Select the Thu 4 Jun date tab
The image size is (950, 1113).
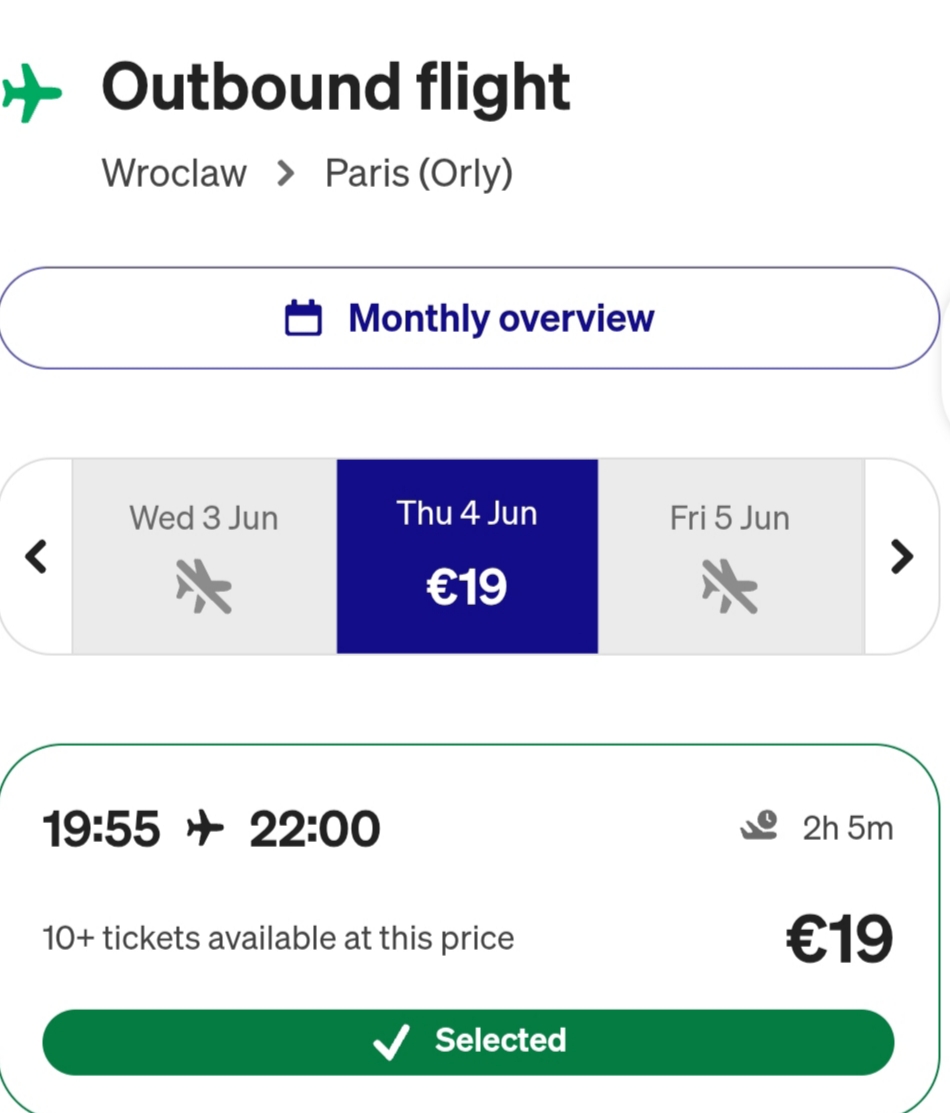click(x=467, y=556)
